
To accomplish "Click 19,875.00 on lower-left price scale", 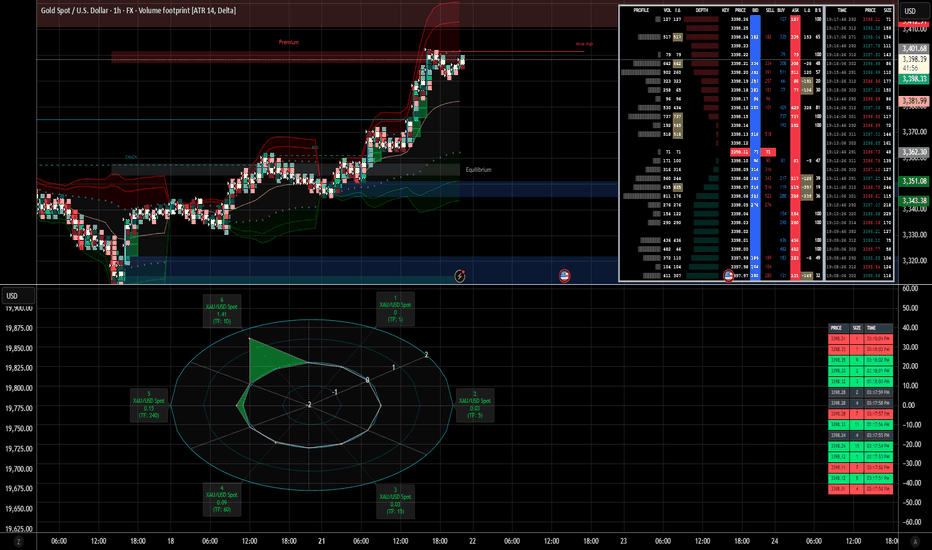I will tap(19, 328).
